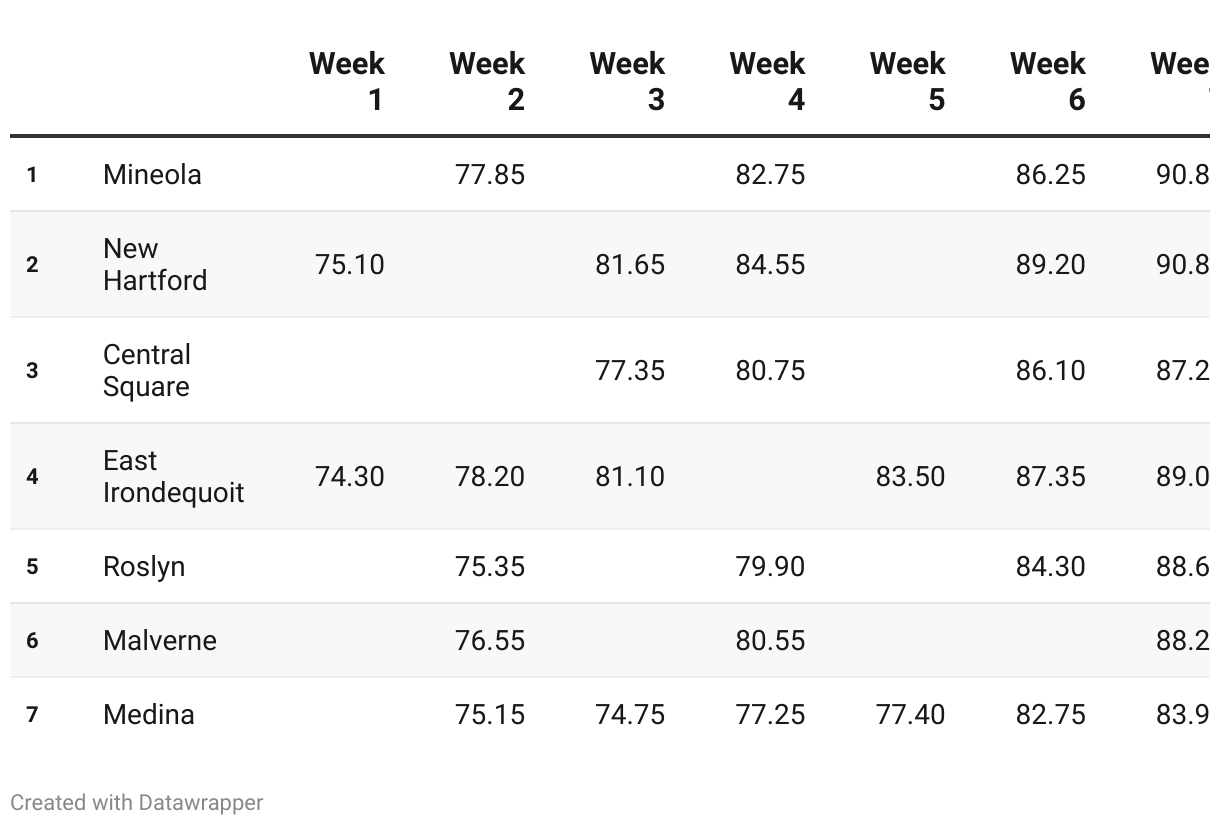Viewport: 1220px width, 826px height.
Task: Select the Mineola row name
Action: point(152,175)
